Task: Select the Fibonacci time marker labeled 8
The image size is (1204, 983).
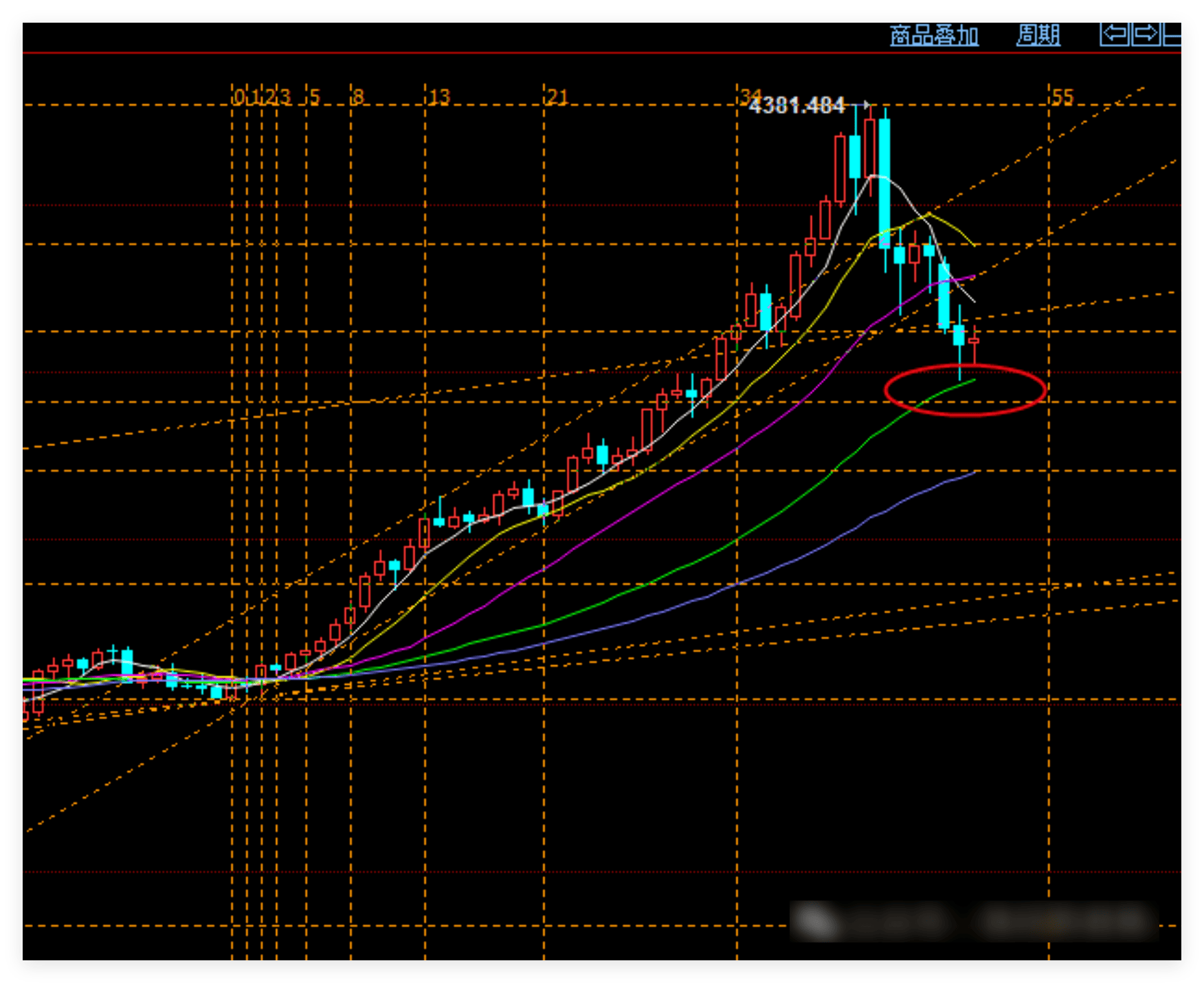Action: [x=358, y=98]
